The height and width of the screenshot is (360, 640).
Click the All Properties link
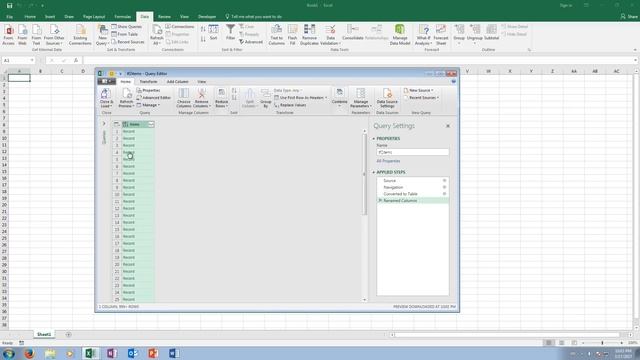pos(388,161)
